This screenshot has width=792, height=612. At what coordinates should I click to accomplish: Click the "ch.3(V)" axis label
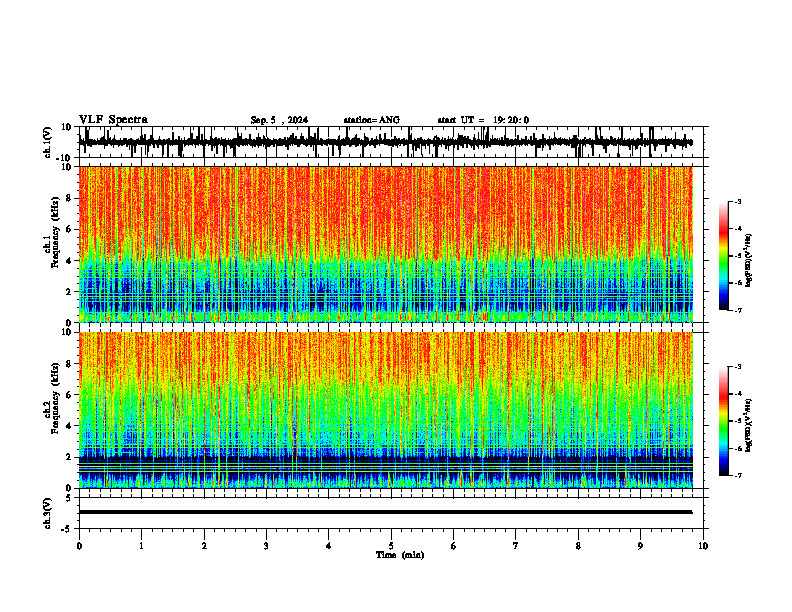pyautogui.click(x=48, y=513)
